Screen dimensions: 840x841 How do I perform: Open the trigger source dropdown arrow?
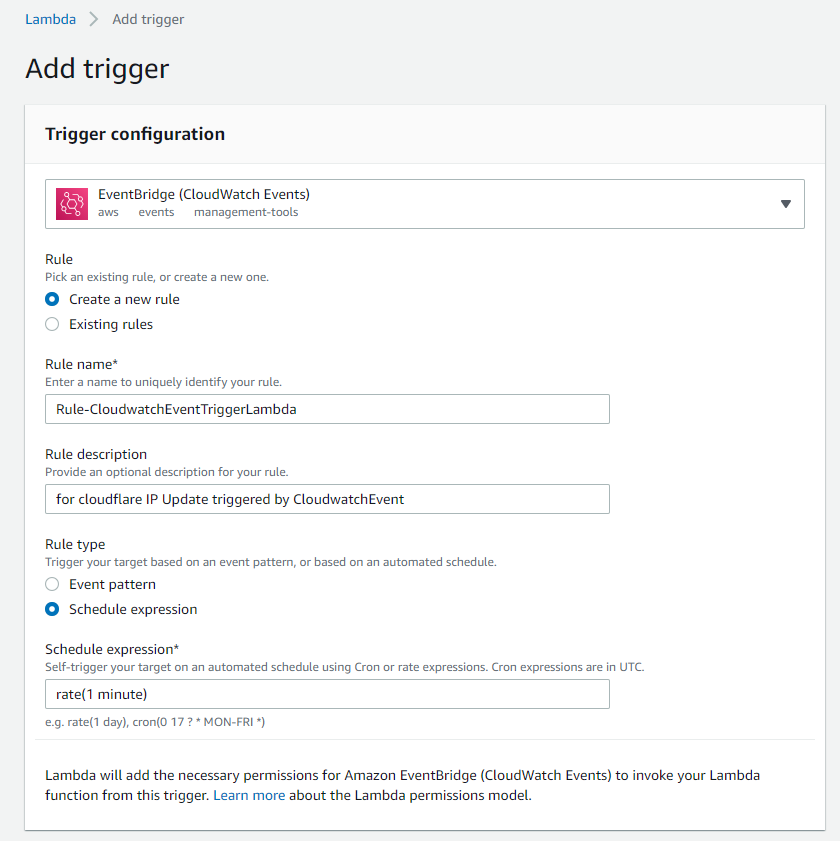coord(785,204)
